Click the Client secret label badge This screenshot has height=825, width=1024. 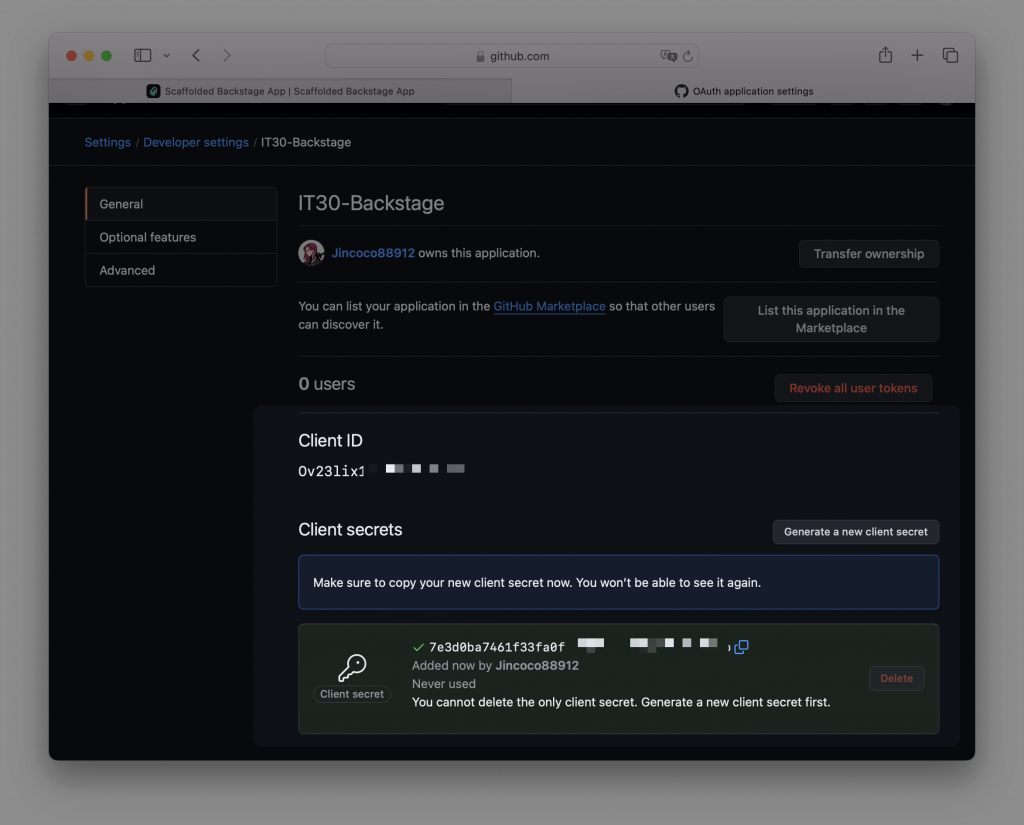click(352, 694)
